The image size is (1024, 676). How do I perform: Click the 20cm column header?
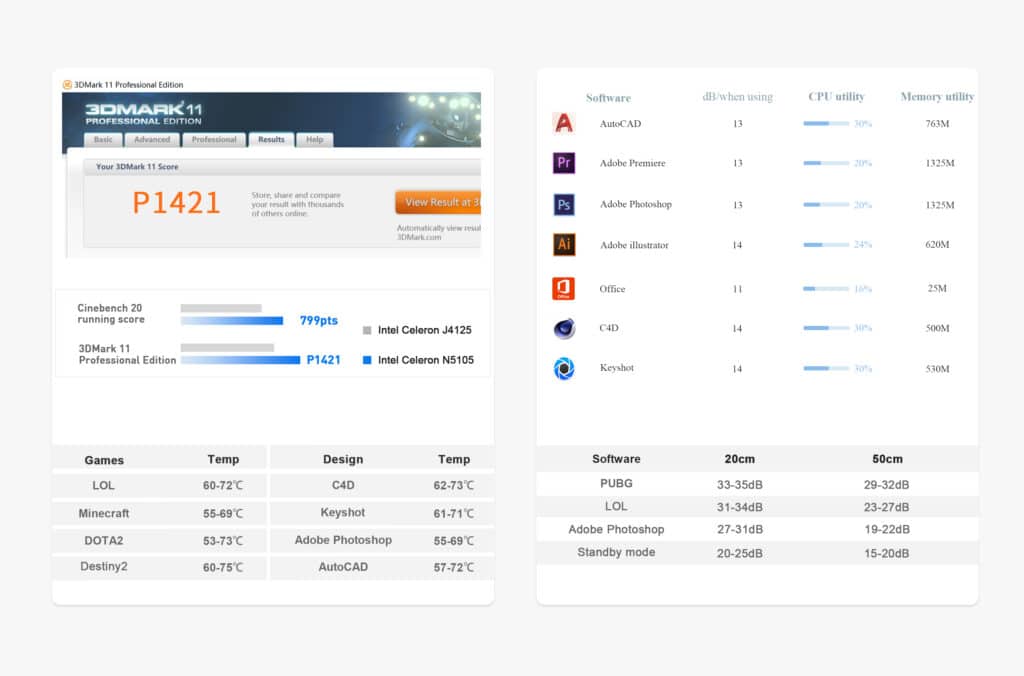pyautogui.click(x=739, y=459)
